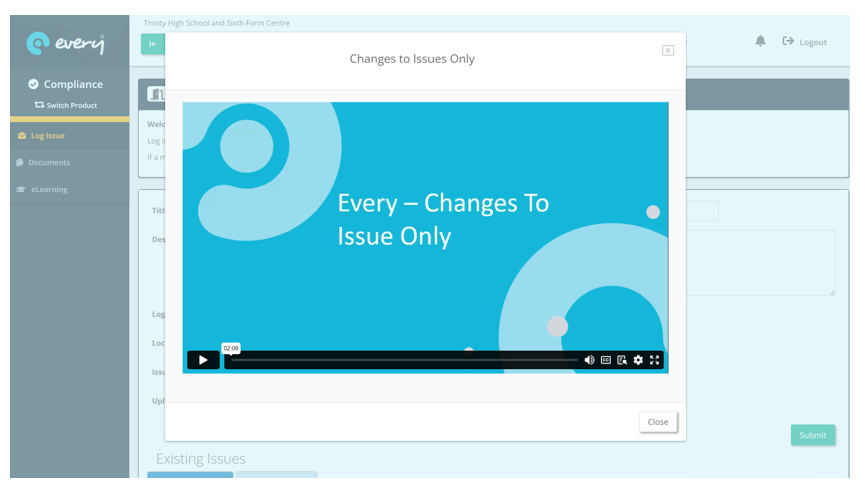Open eLearning in the sidebar
The image size is (863, 490).
[70, 189]
